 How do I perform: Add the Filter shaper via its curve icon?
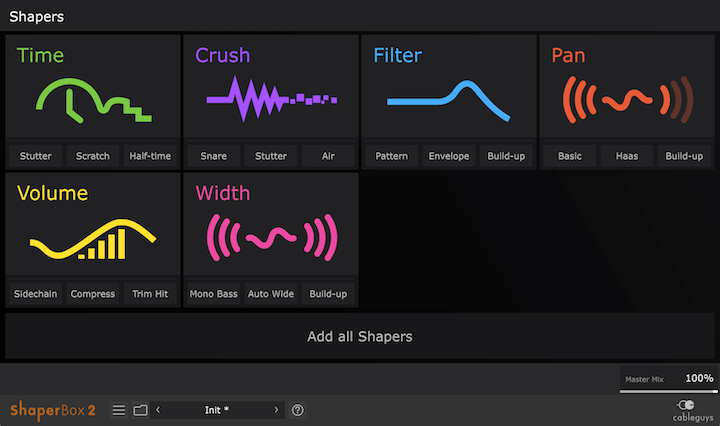(x=449, y=101)
